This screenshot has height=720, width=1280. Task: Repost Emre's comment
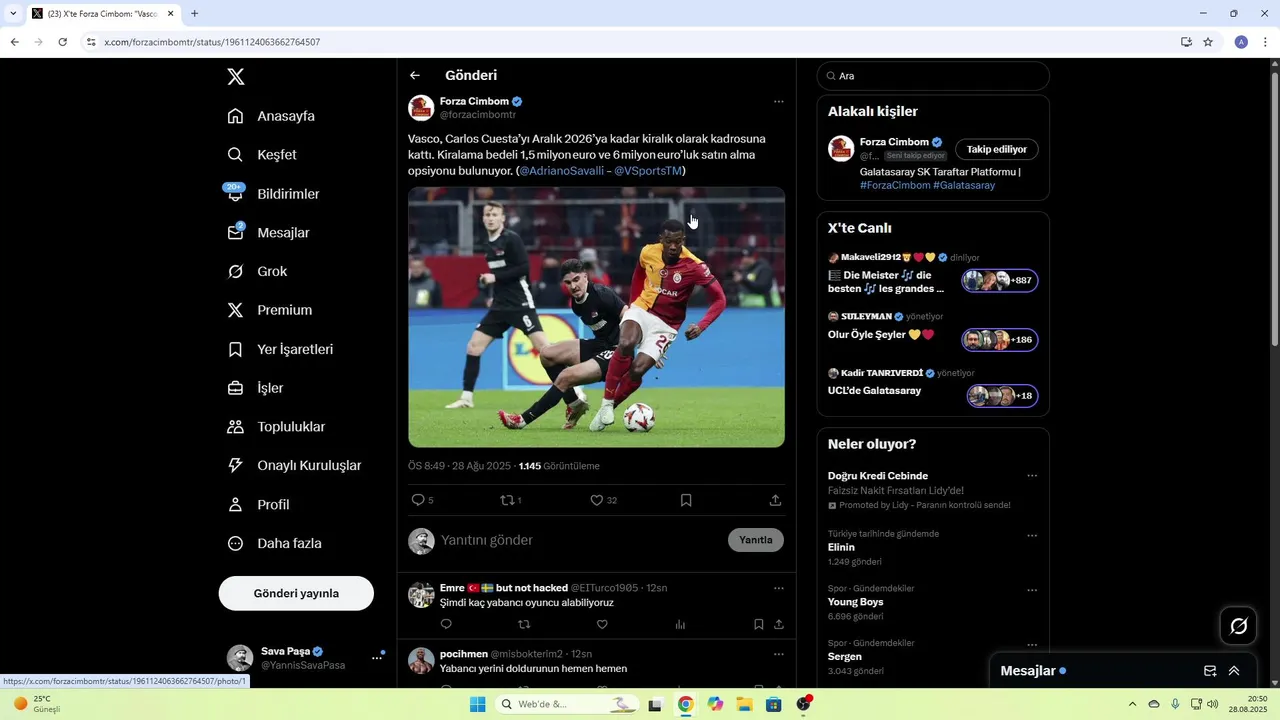524,625
